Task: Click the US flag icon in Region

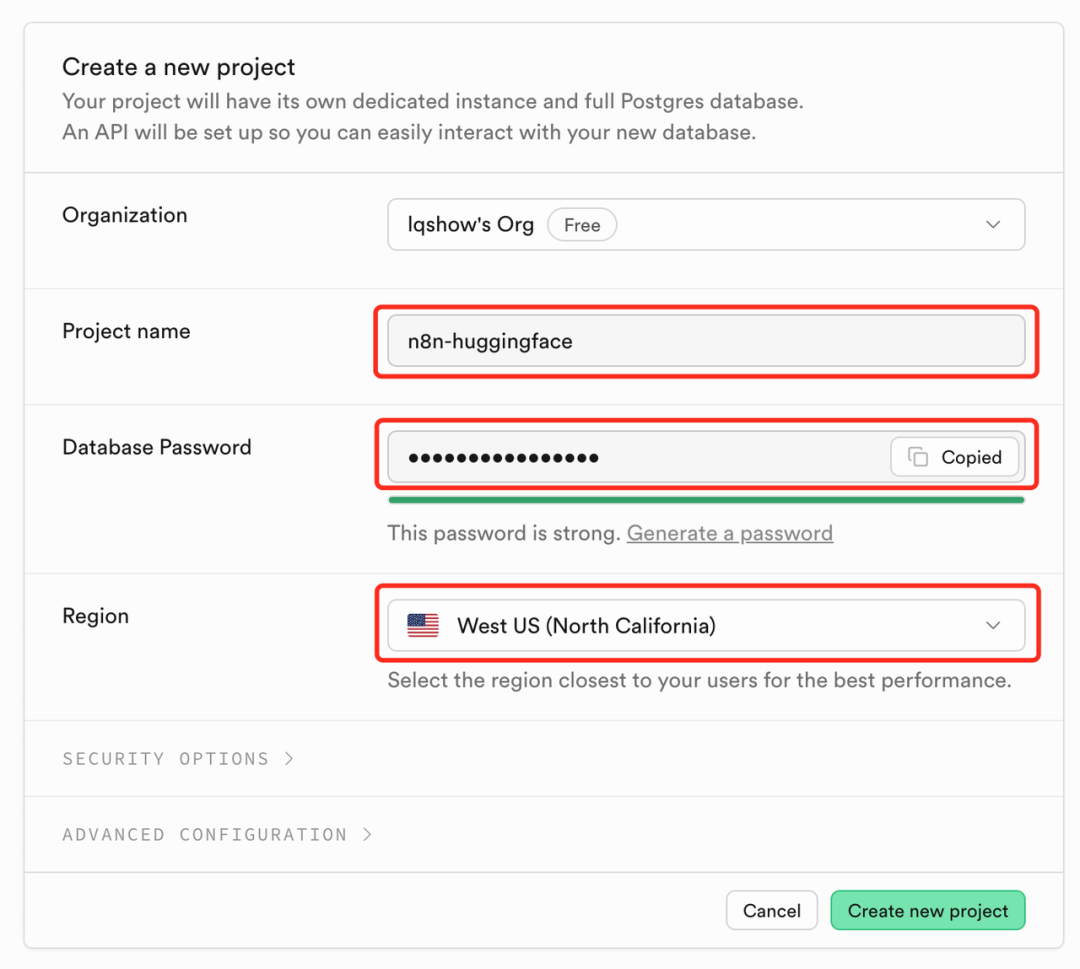Action: (x=423, y=625)
